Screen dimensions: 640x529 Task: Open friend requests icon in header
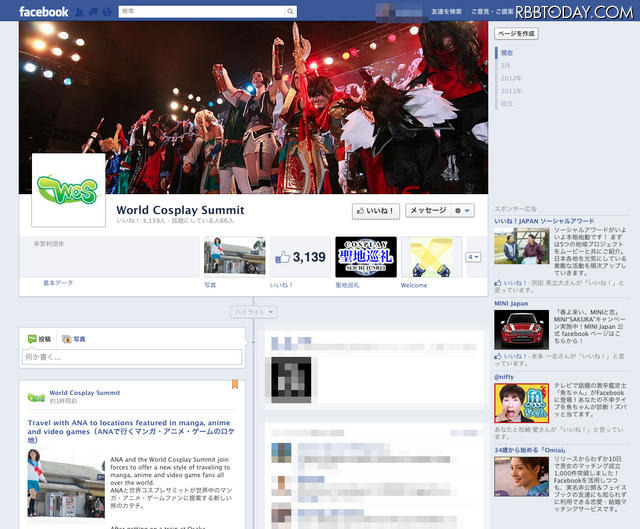click(79, 11)
